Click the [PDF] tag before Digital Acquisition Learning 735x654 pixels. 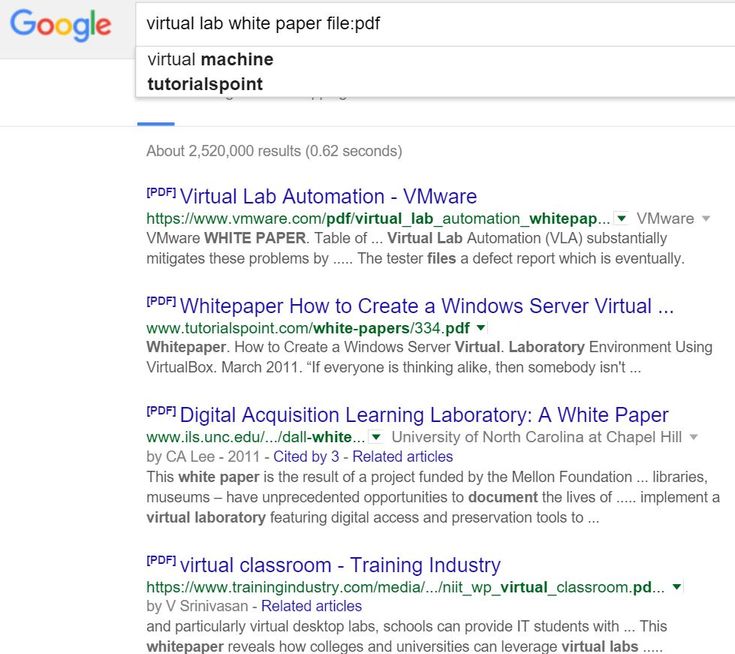click(x=161, y=411)
